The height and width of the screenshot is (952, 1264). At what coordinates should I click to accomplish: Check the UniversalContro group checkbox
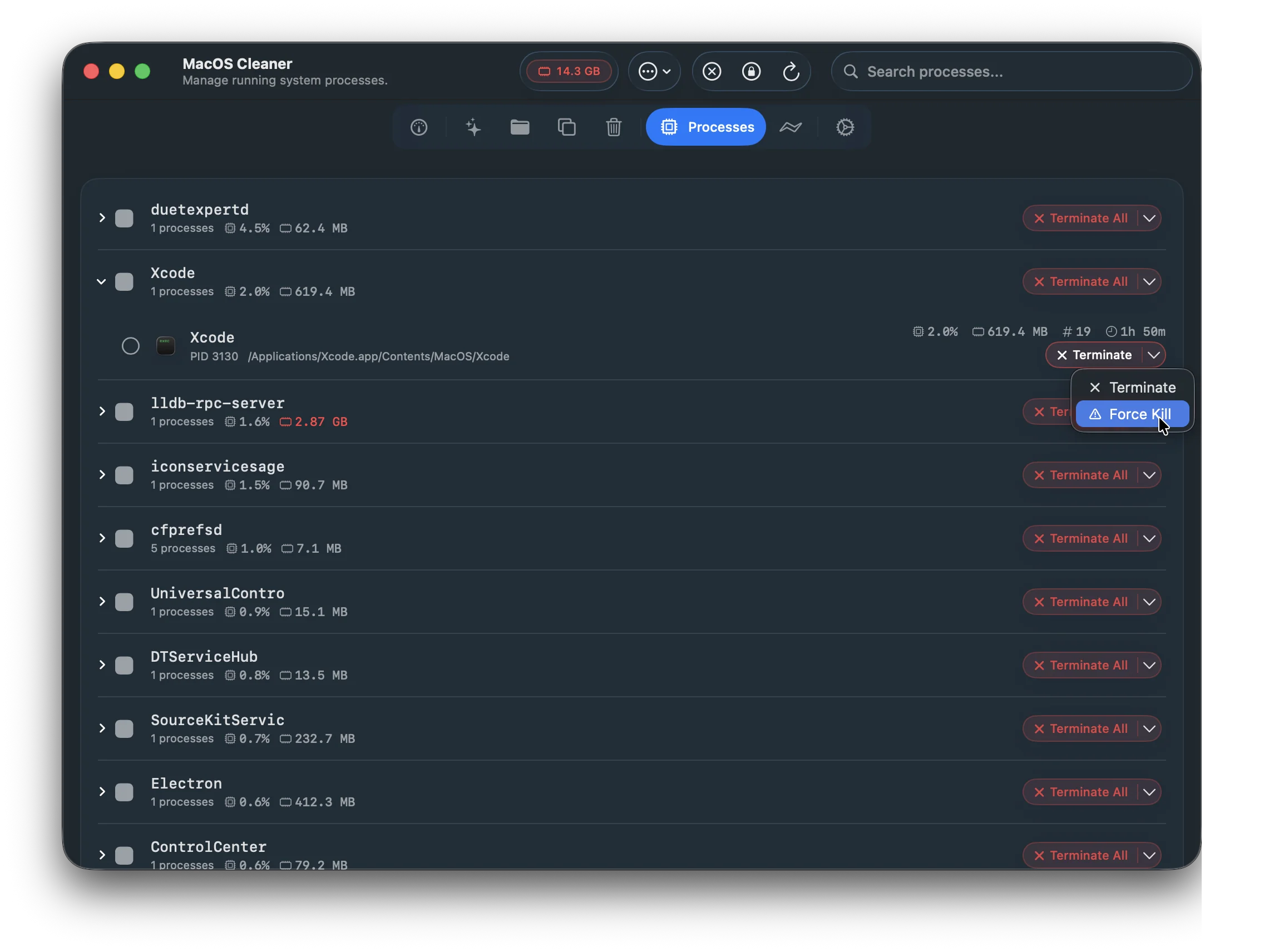pyautogui.click(x=124, y=602)
